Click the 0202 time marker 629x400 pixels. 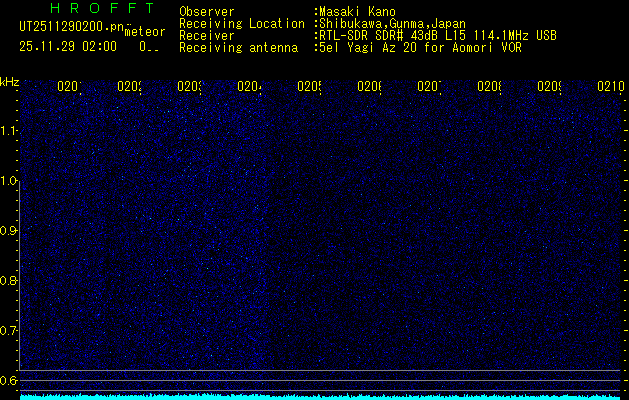click(x=129, y=86)
